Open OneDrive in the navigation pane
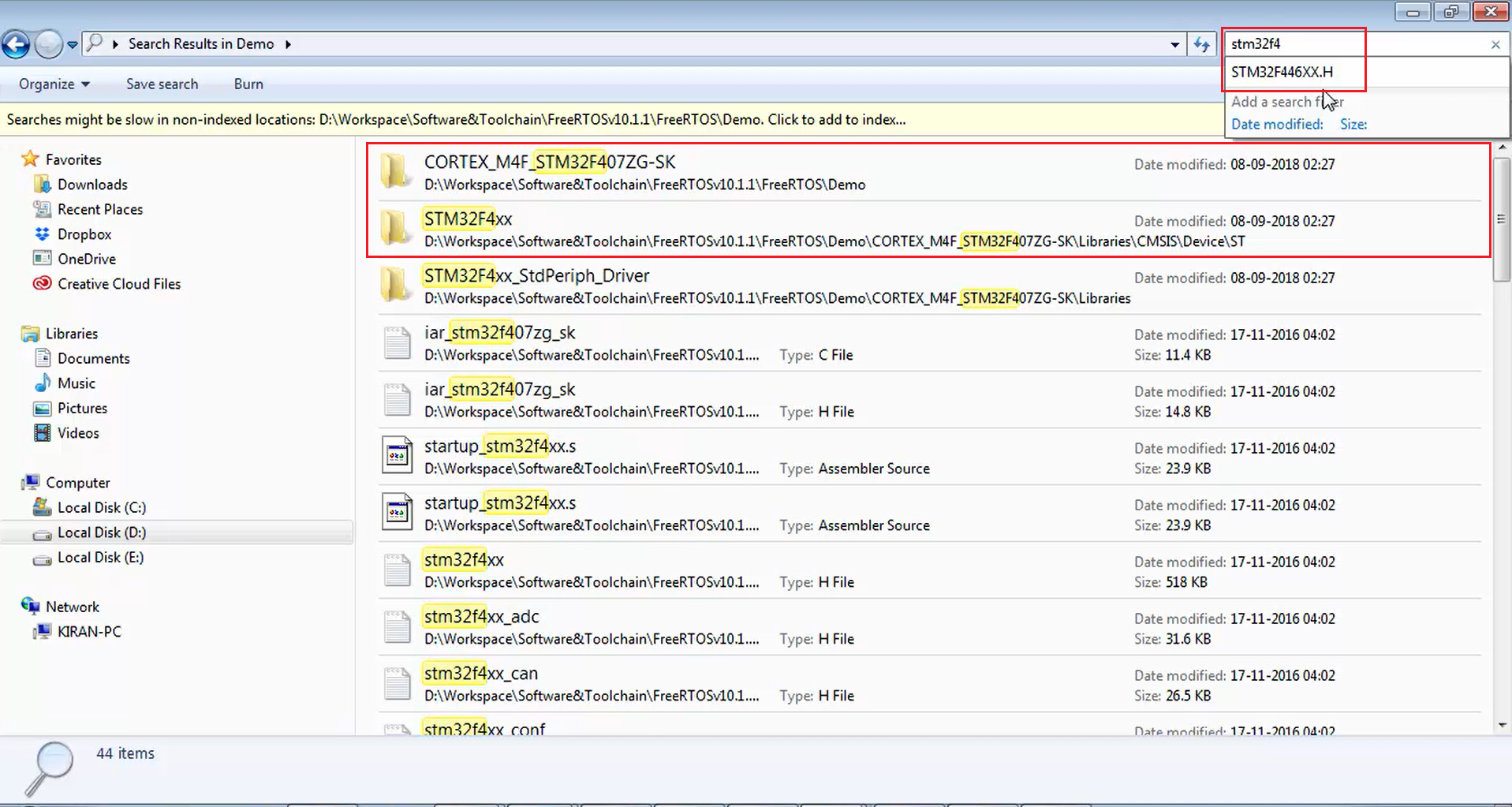Screen dimensions: 1512x807 click(87, 259)
